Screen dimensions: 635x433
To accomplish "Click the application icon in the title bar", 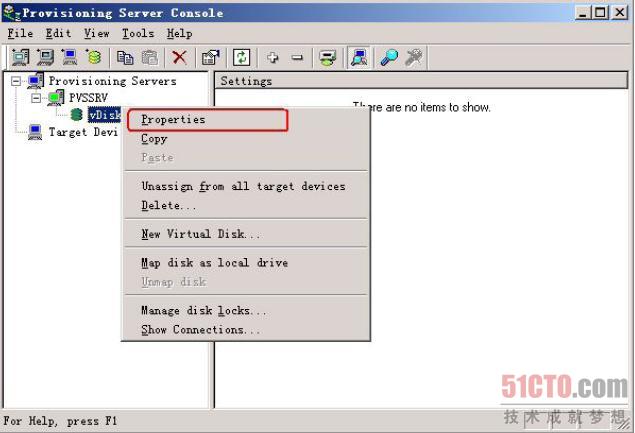I will pyautogui.click(x=11, y=13).
